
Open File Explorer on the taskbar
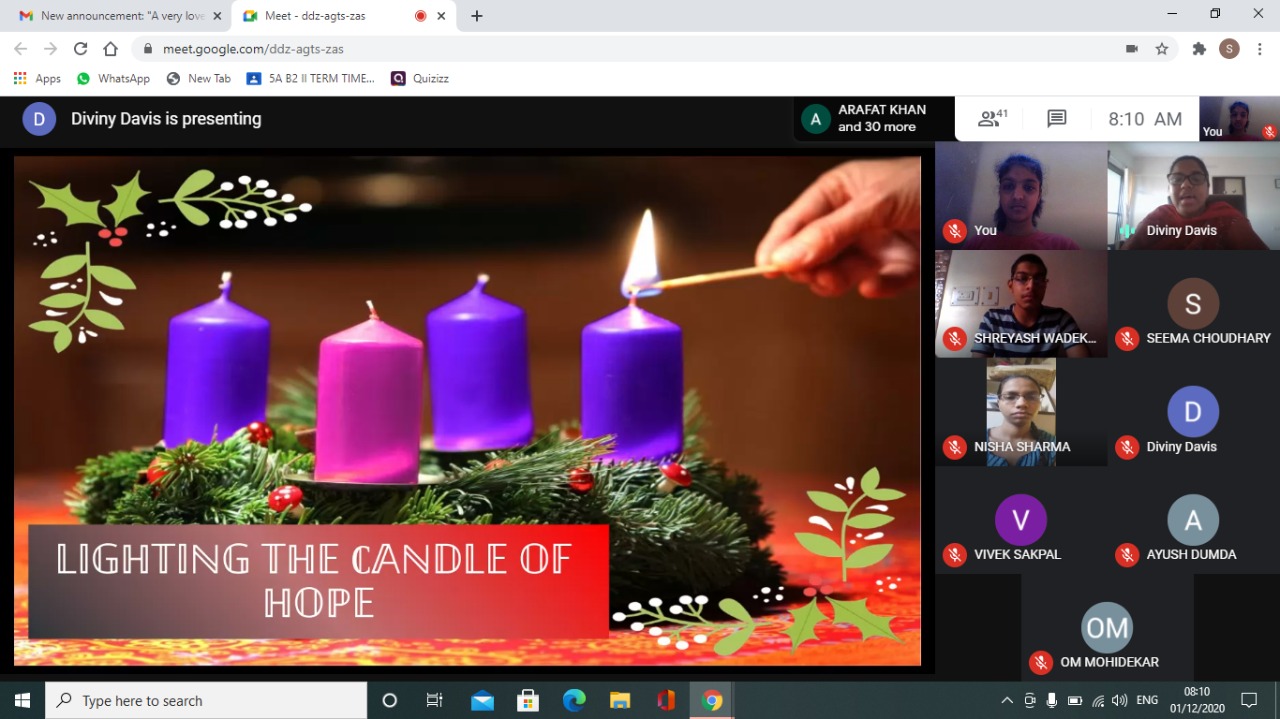620,700
